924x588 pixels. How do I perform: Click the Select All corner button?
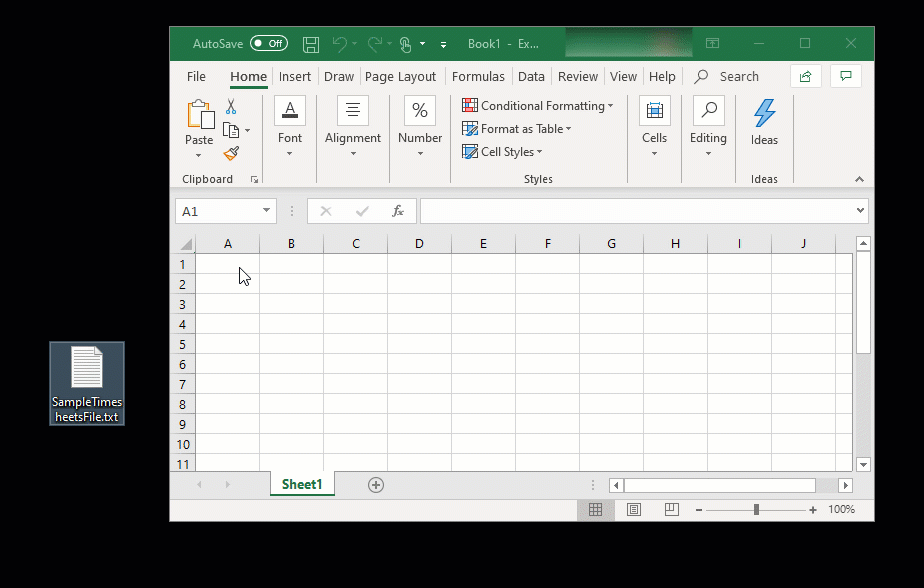pyautogui.click(x=186, y=244)
